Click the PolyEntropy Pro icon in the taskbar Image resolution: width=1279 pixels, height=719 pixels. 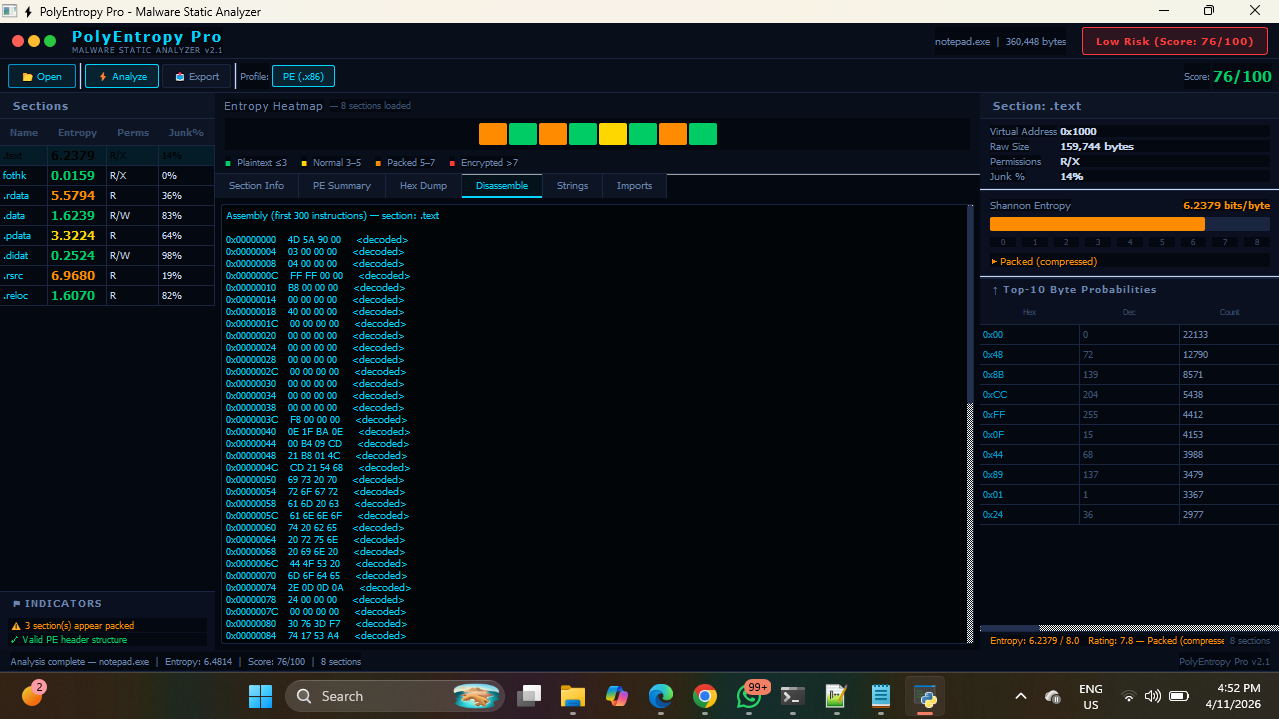pos(924,695)
